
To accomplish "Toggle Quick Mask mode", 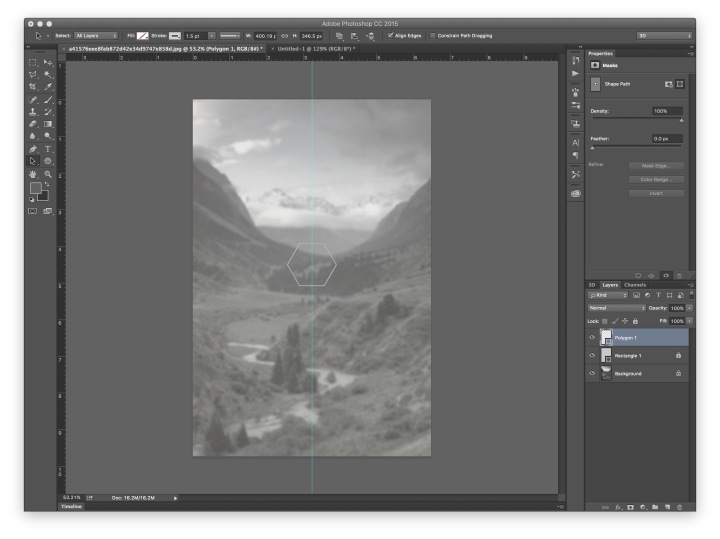I will 33,211.
